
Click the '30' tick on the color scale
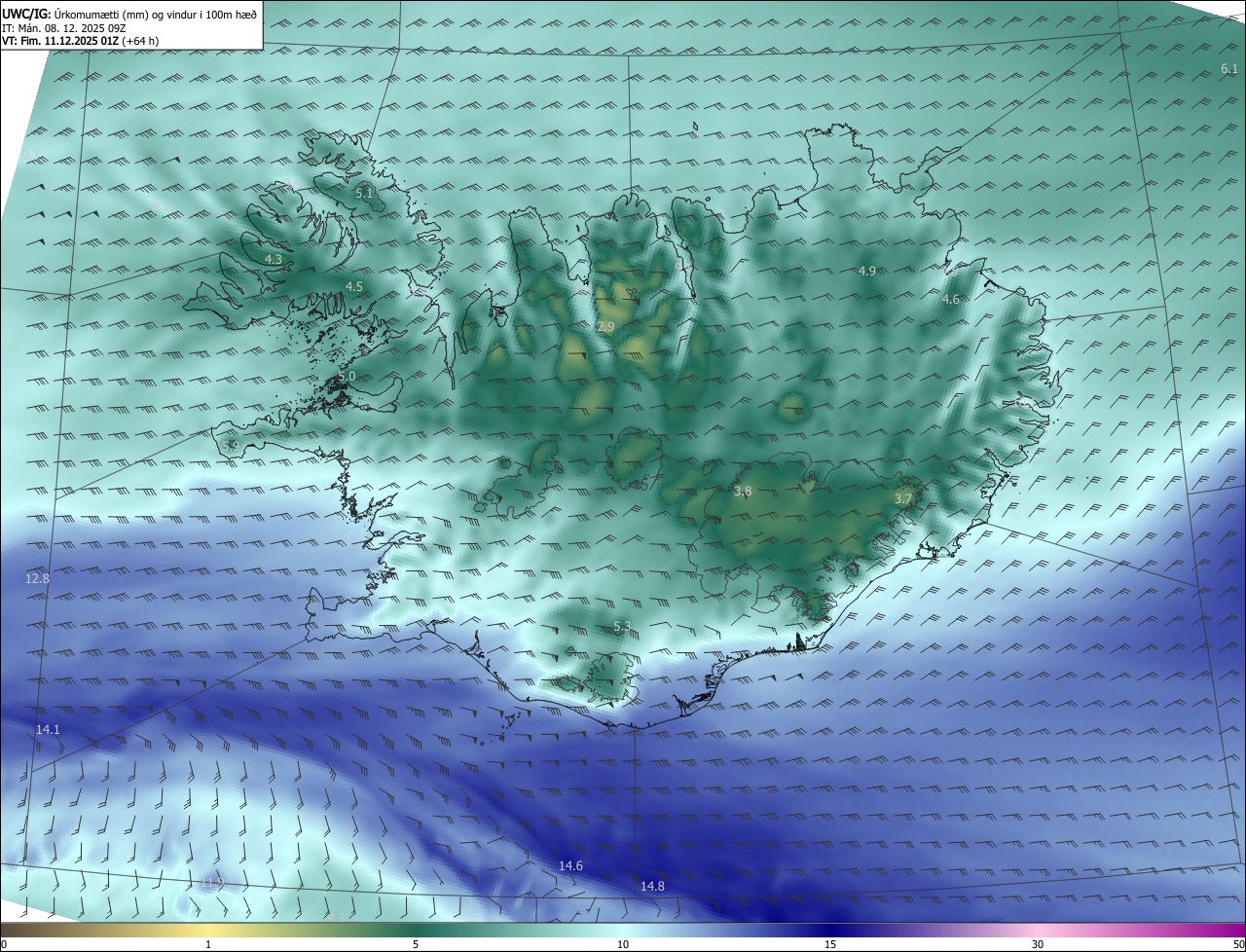[1038, 944]
